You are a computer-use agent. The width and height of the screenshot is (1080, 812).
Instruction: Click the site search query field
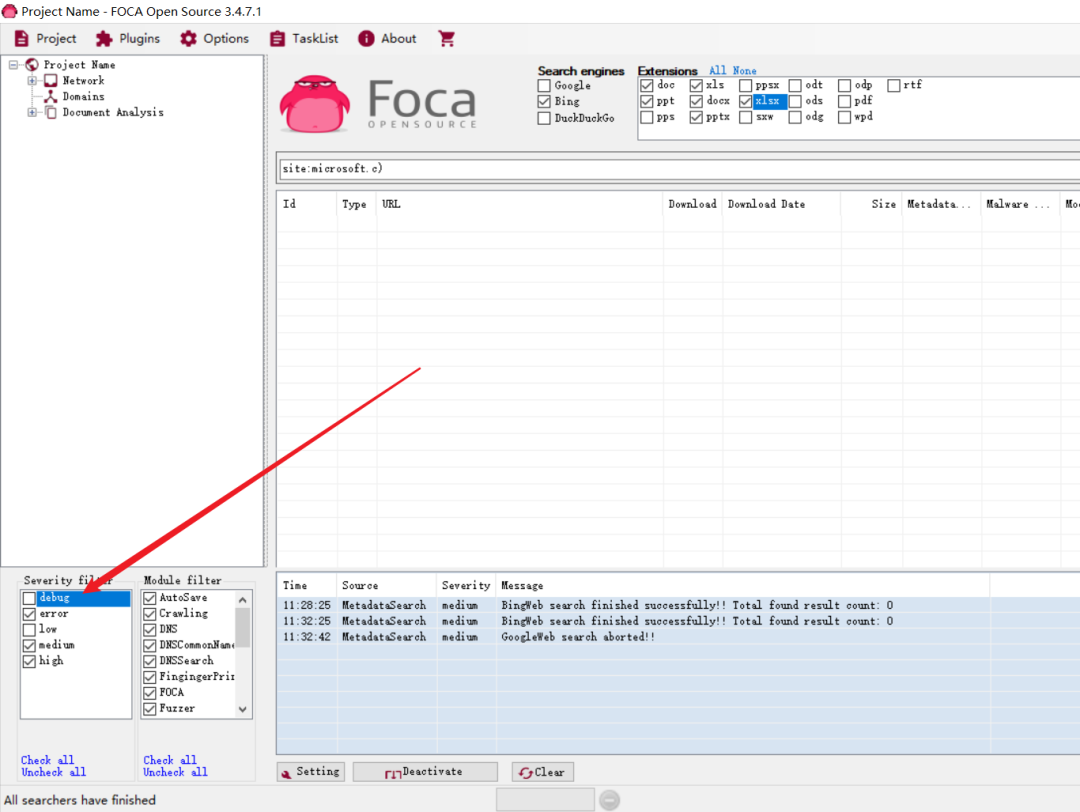(678, 169)
